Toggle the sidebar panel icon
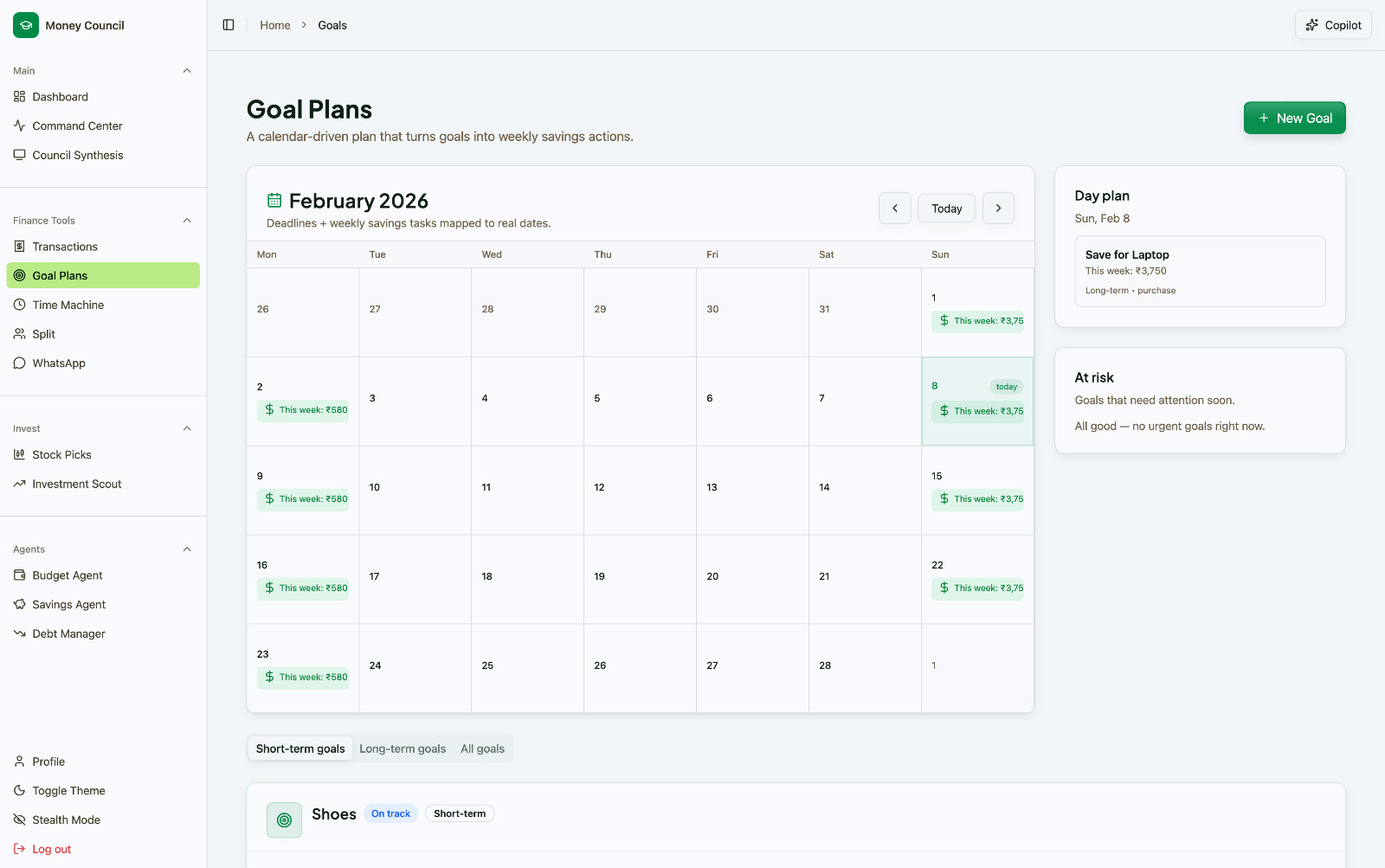The image size is (1385, 868). click(x=229, y=25)
